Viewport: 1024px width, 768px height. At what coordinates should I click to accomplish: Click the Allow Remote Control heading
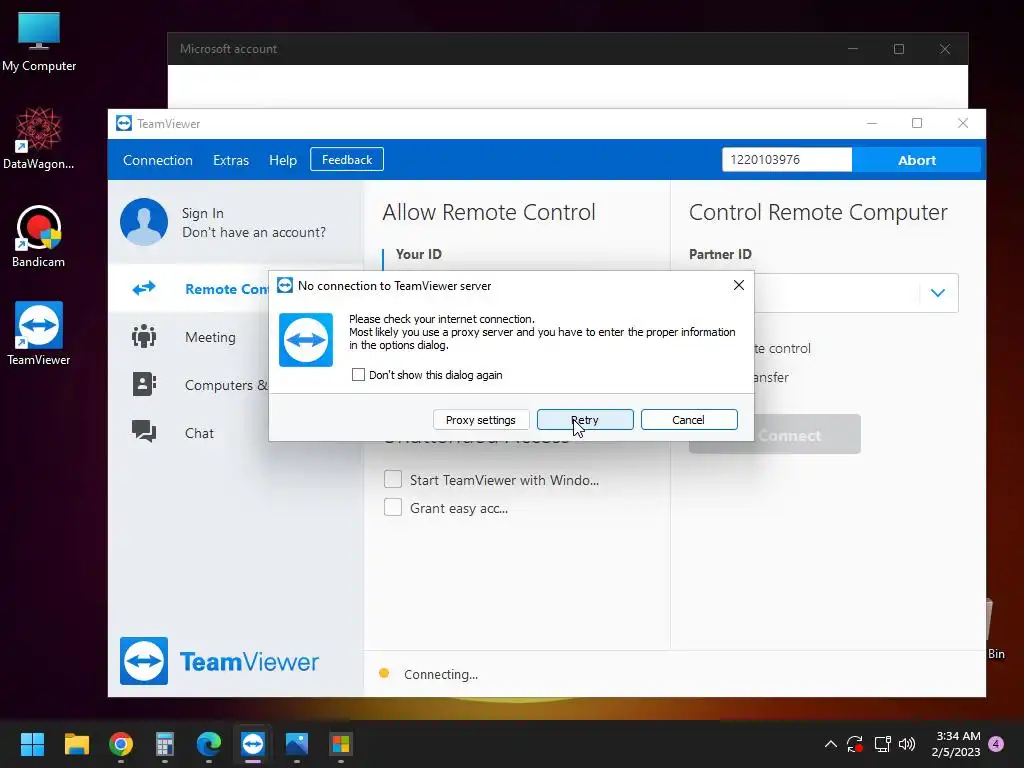(488, 212)
